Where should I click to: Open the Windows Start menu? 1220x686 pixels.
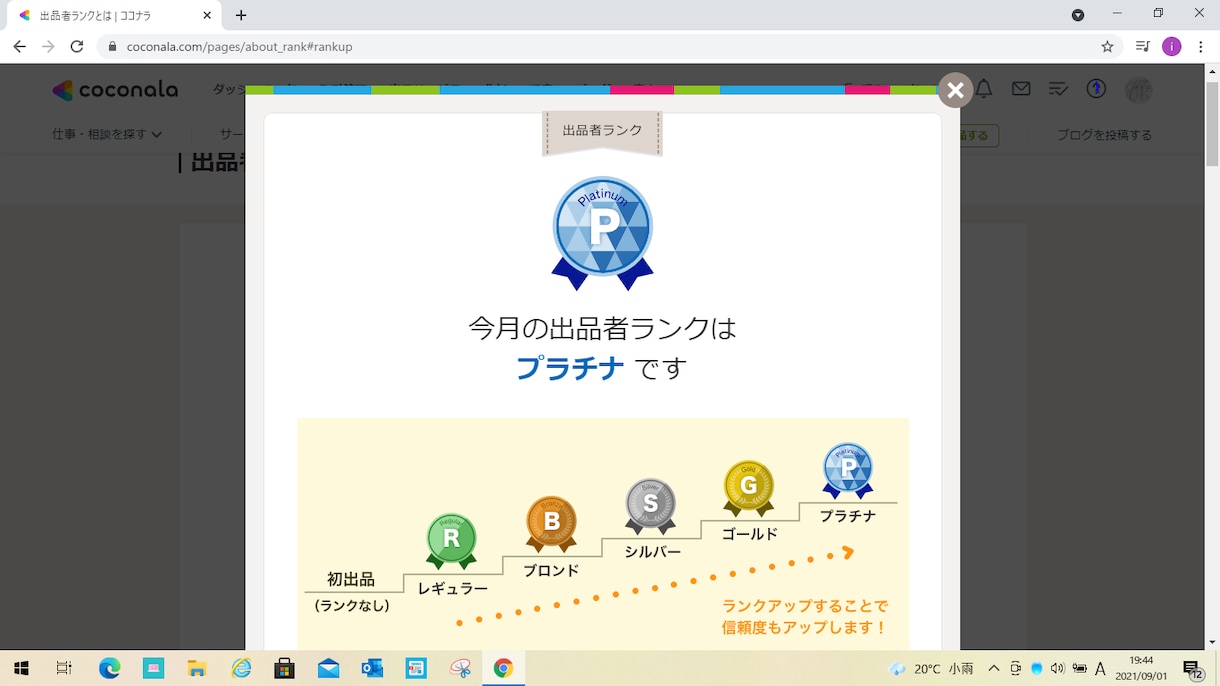20,668
